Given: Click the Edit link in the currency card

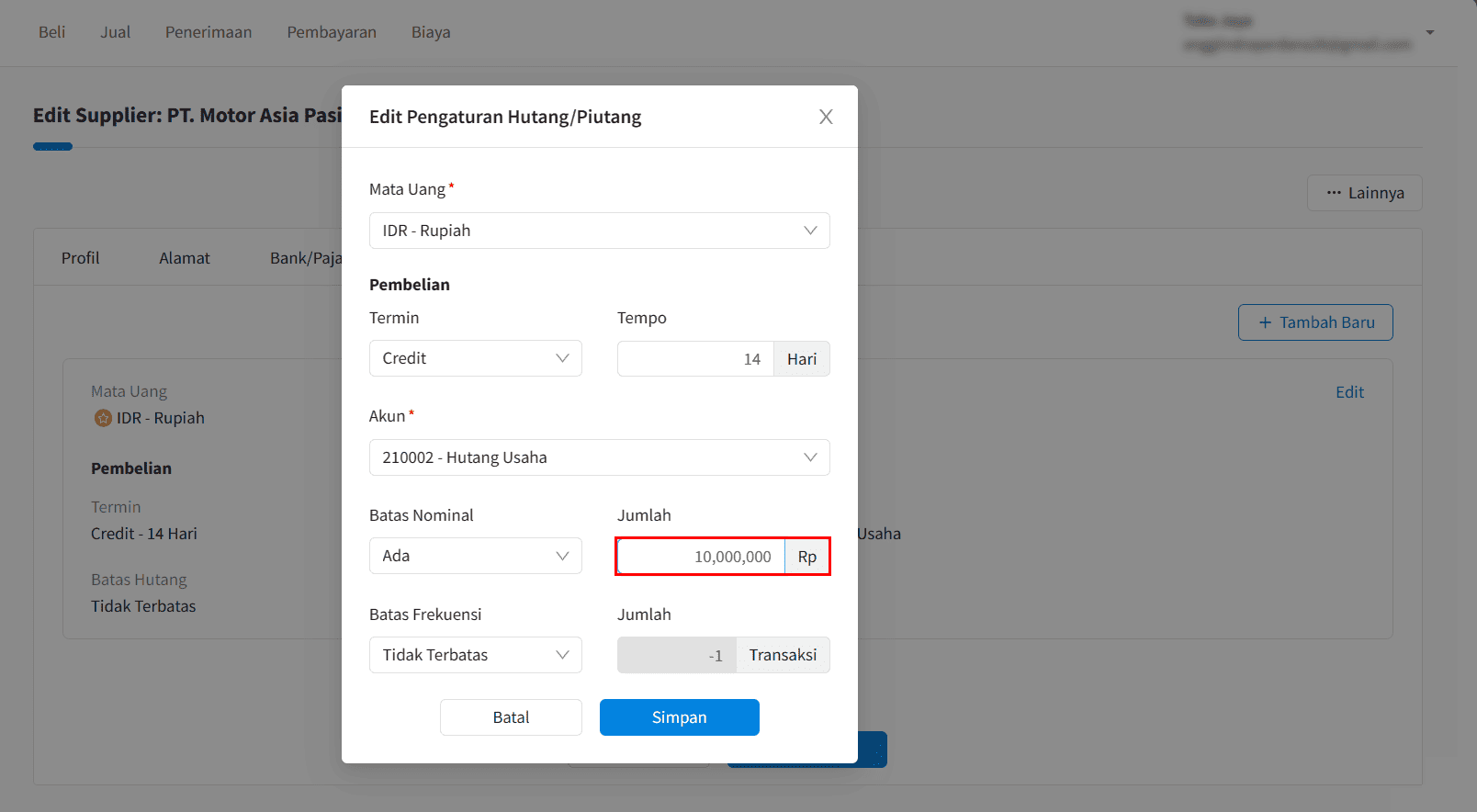Looking at the screenshot, I should pyautogui.click(x=1349, y=392).
